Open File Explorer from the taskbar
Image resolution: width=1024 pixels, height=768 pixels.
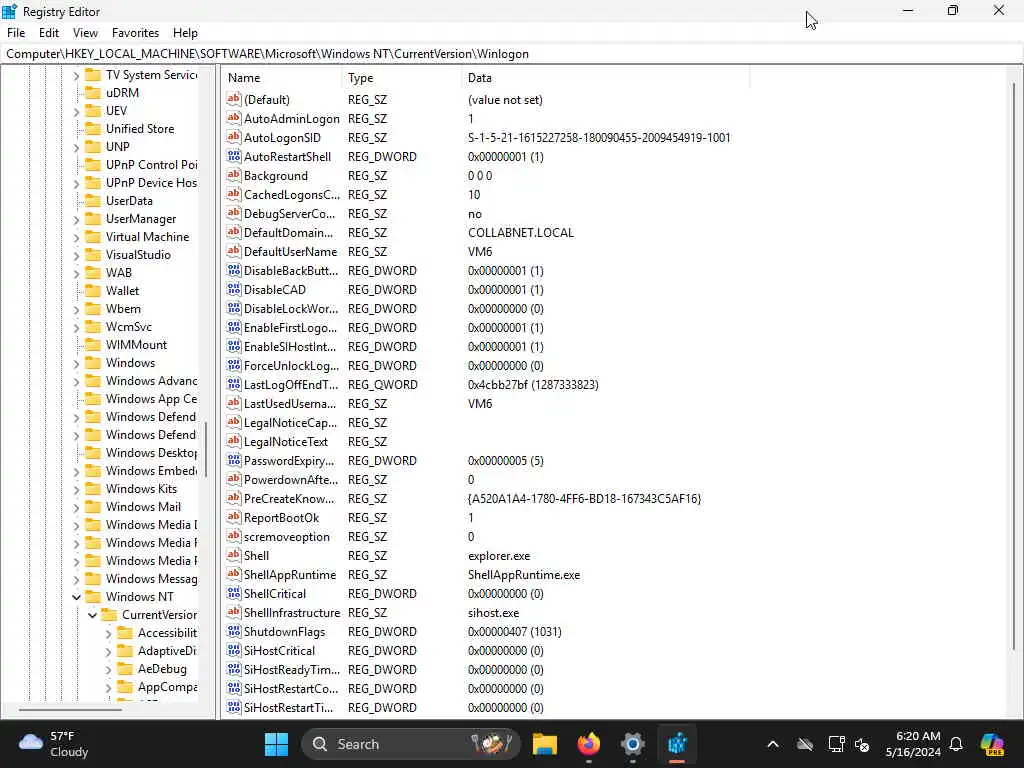[545, 744]
